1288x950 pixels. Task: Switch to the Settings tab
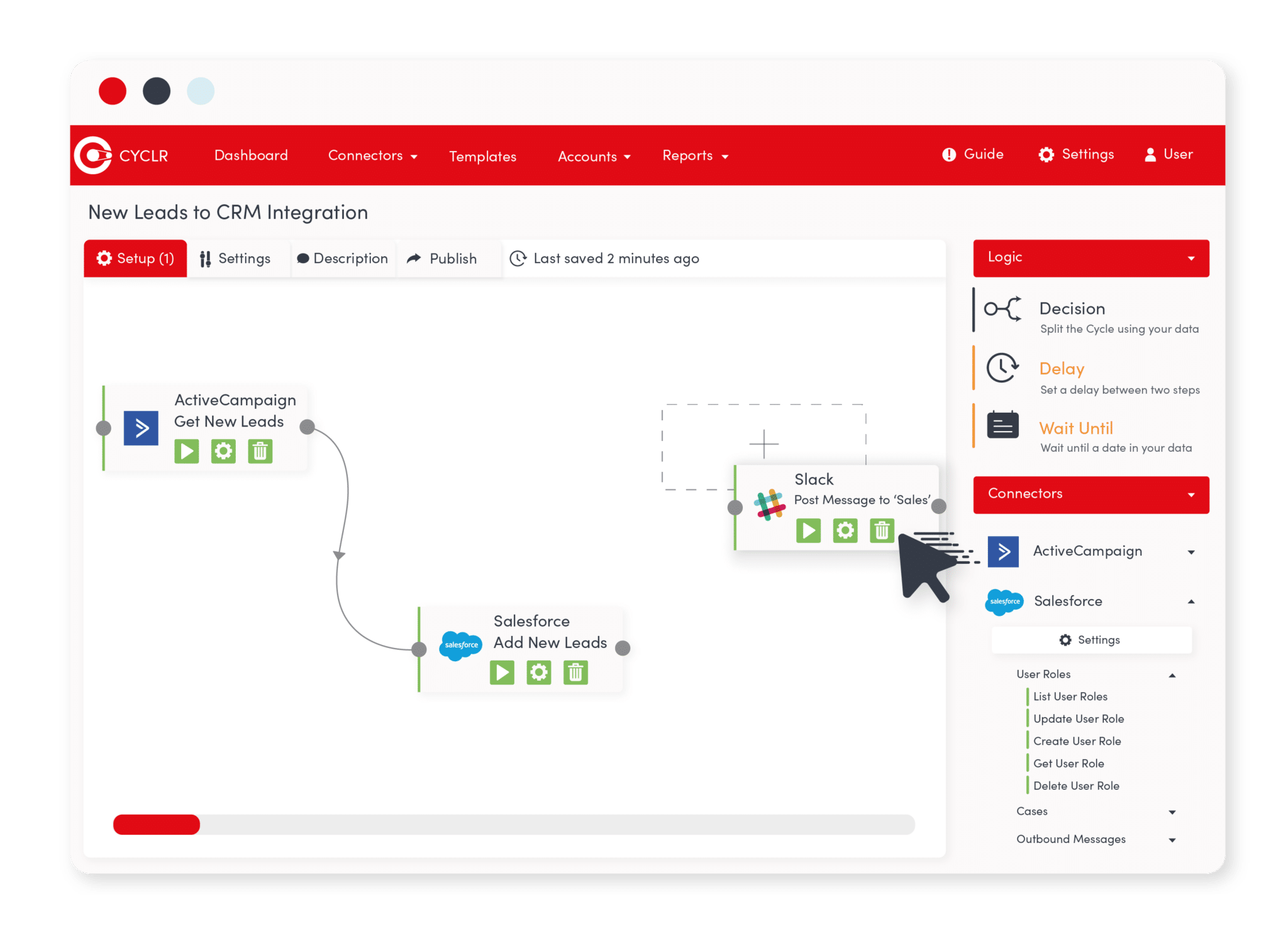(x=235, y=259)
